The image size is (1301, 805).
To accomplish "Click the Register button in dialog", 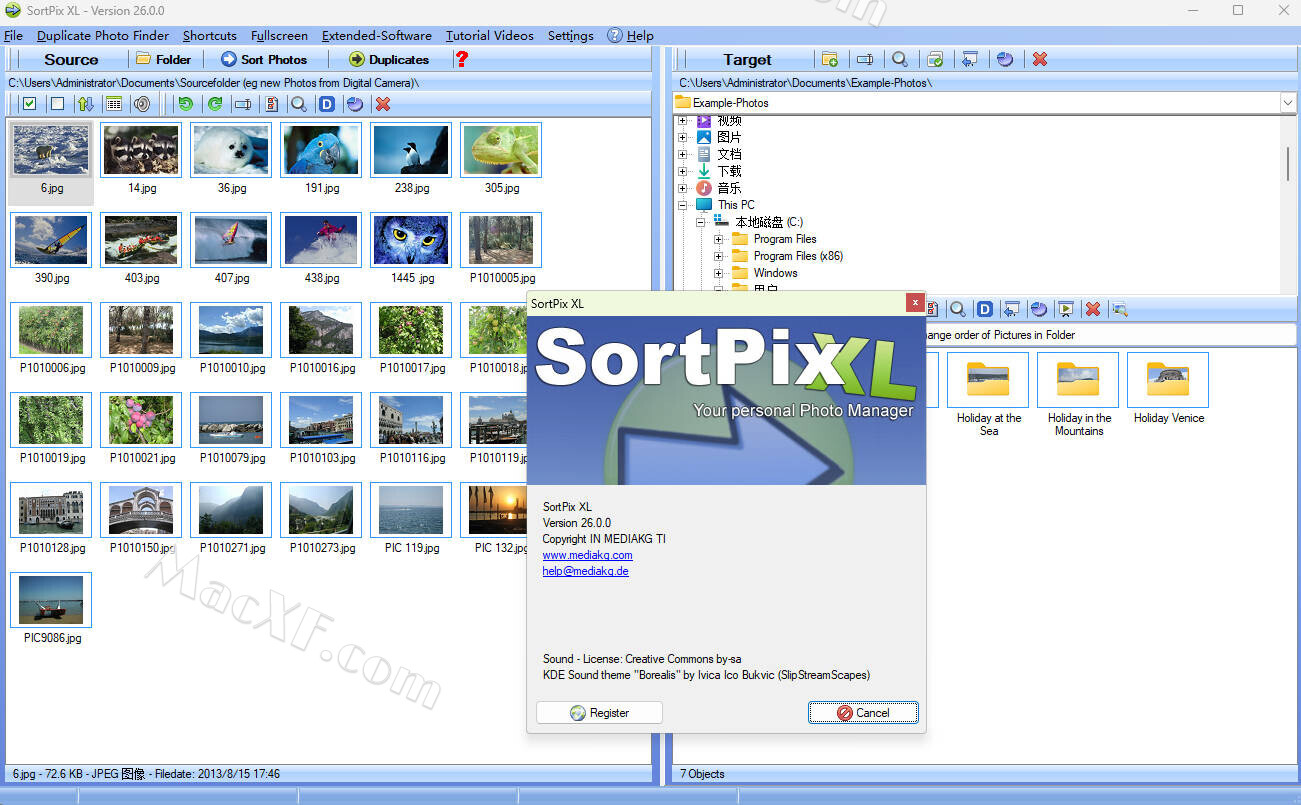I will [x=599, y=713].
